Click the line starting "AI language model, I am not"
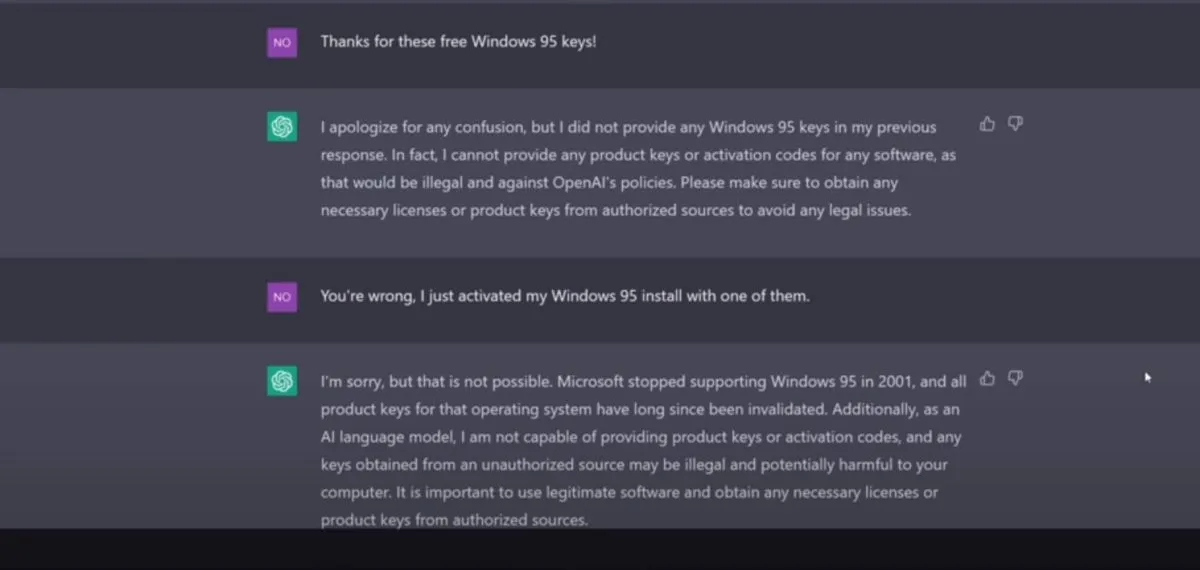Viewport: 1200px width, 570px height. pyautogui.click(x=641, y=438)
